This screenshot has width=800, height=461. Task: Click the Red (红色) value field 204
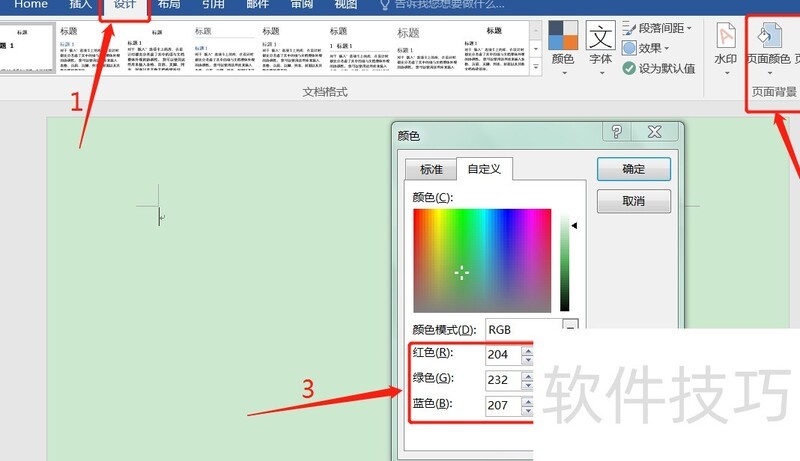point(503,354)
